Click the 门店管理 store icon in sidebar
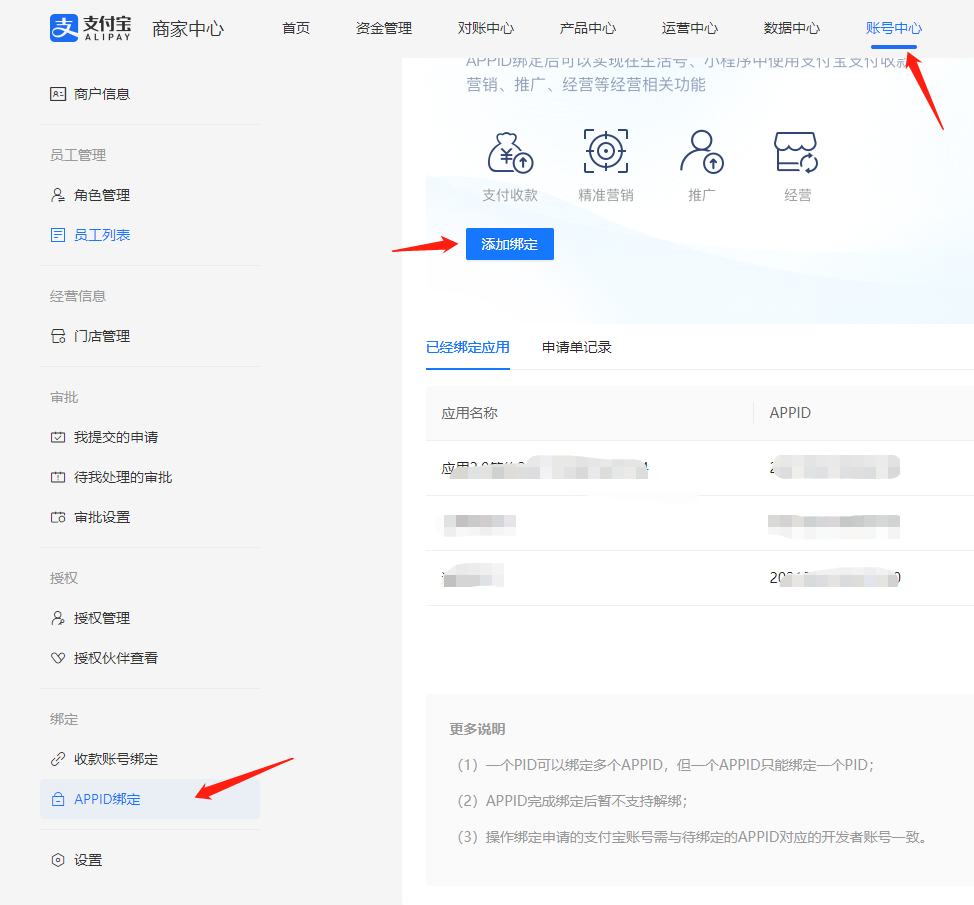Screen dimensions: 974x905 coord(58,336)
